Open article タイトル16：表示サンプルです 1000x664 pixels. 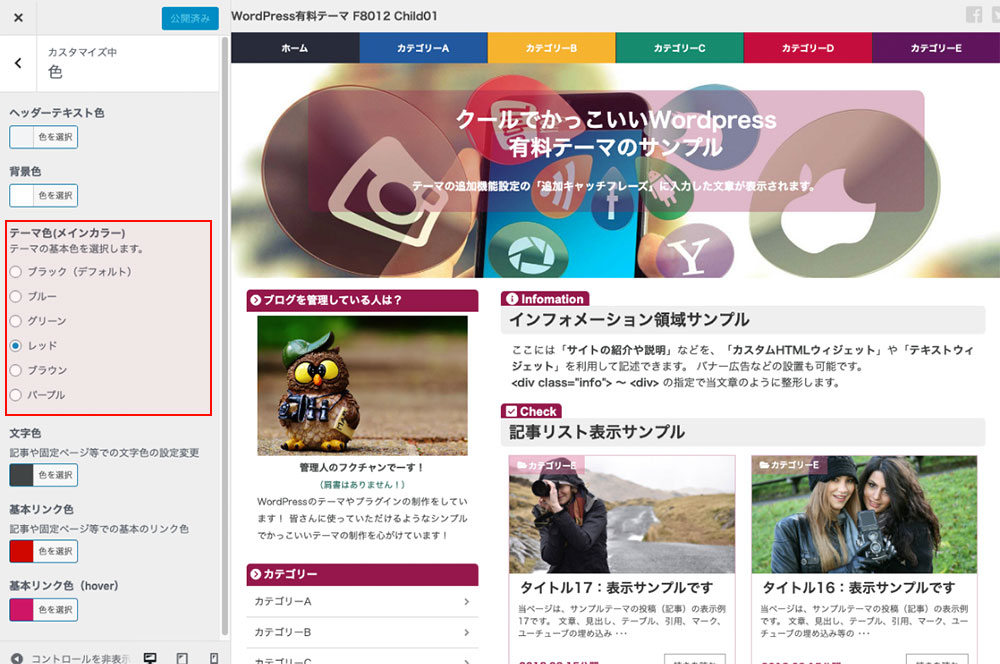pyautogui.click(x=858, y=587)
